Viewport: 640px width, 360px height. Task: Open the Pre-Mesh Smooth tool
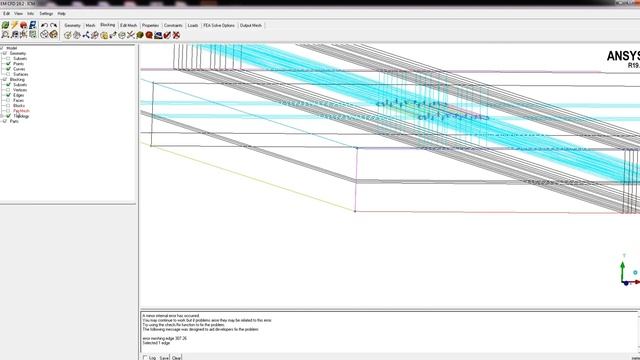coord(158,36)
